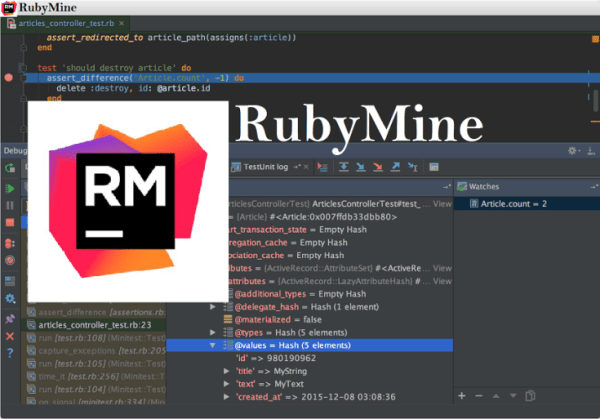The height and width of the screenshot is (419, 600).
Task: Click the Run to Cursor icon
Action: 413,167
